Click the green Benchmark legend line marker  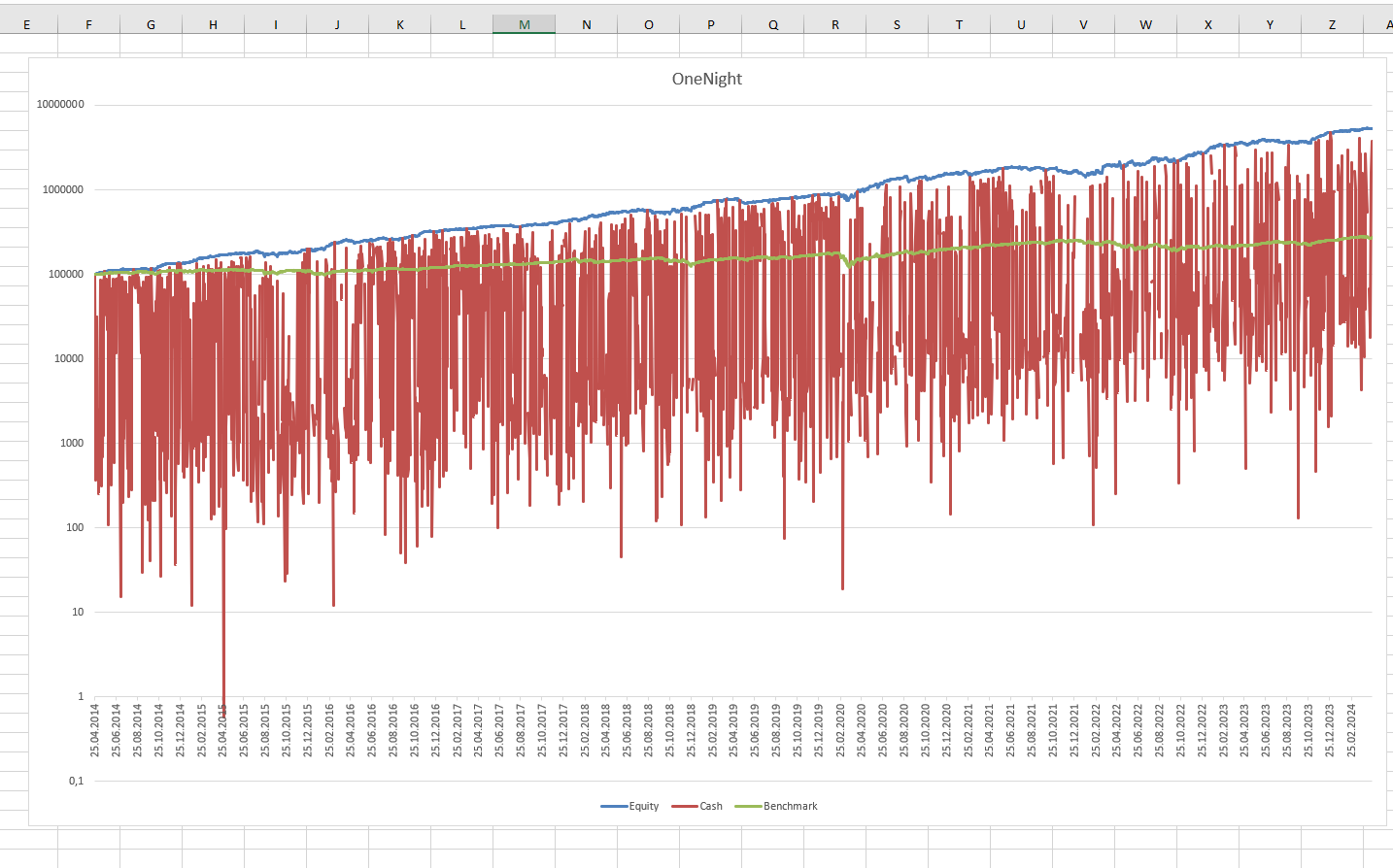(748, 806)
